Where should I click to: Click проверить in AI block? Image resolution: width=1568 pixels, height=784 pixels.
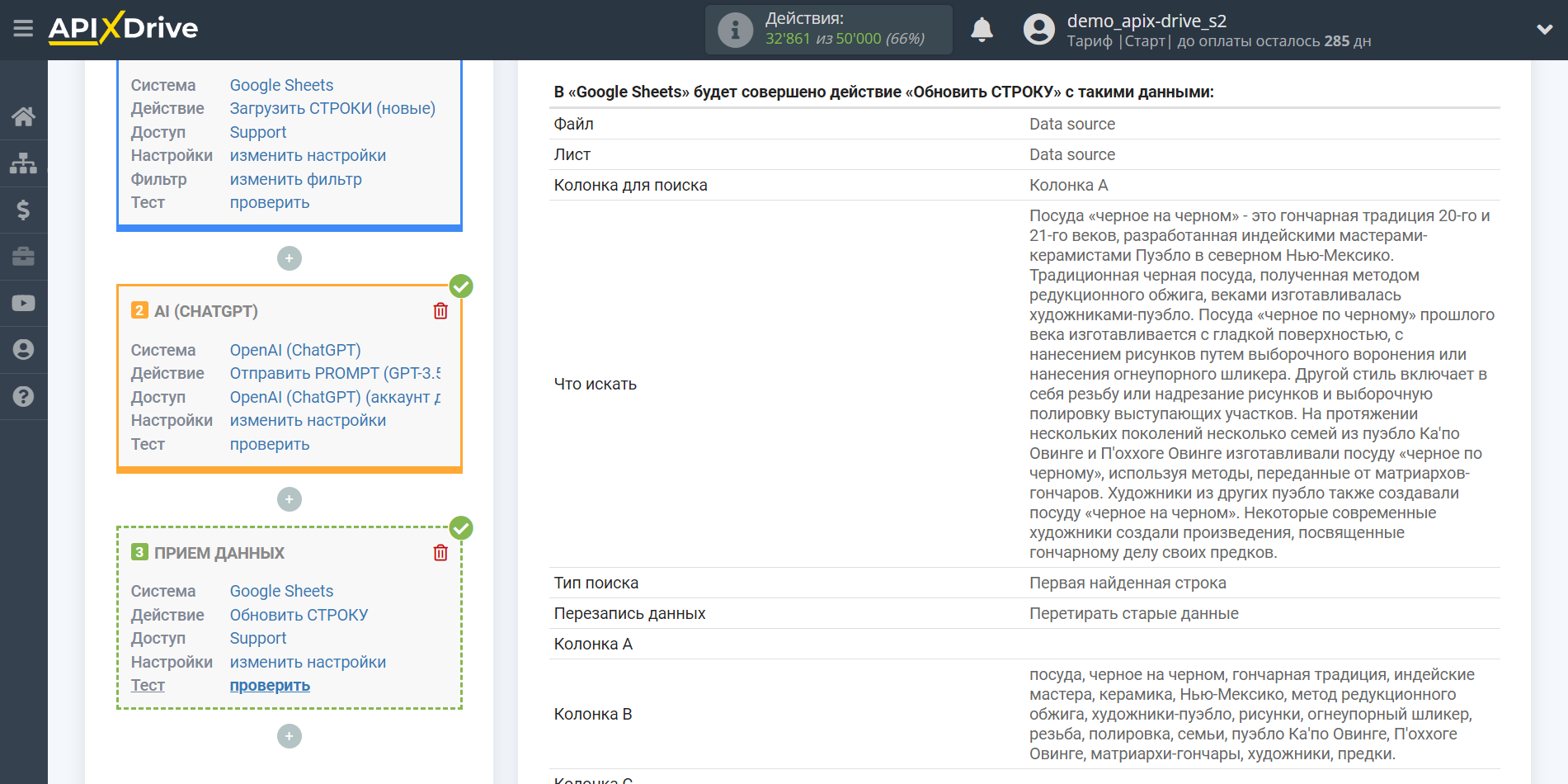point(270,444)
